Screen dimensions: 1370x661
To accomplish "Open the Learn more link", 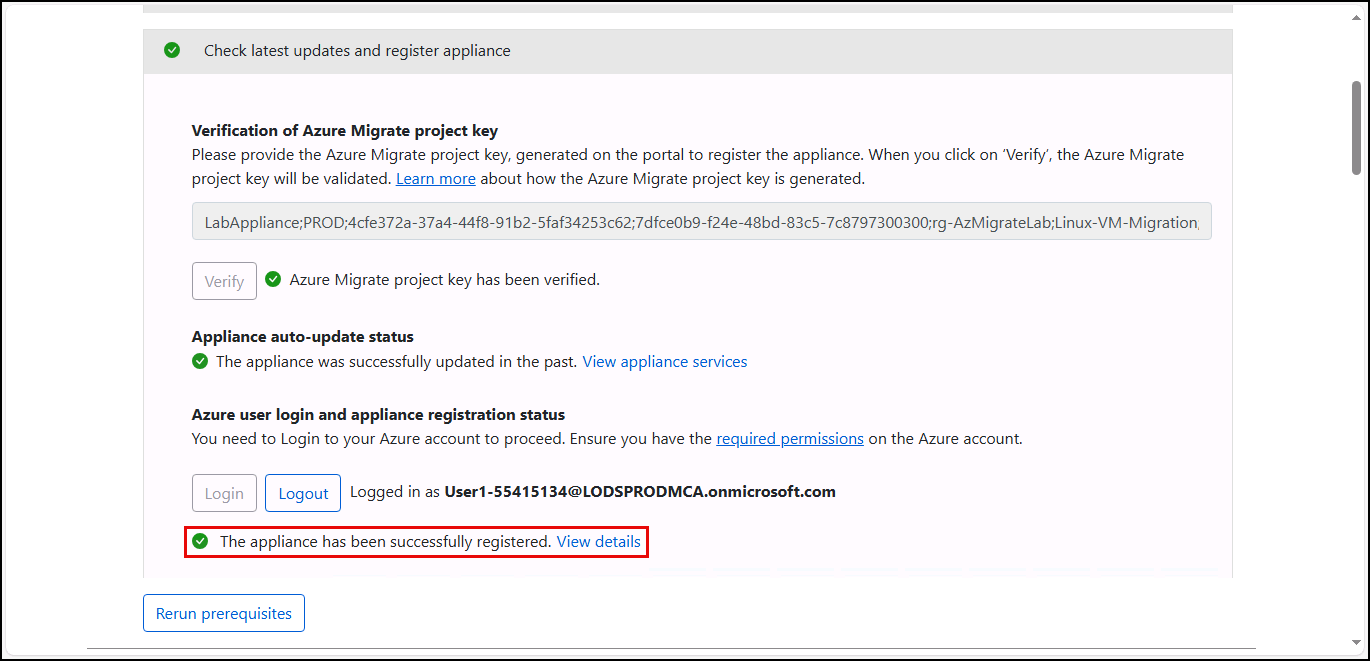I will [436, 179].
